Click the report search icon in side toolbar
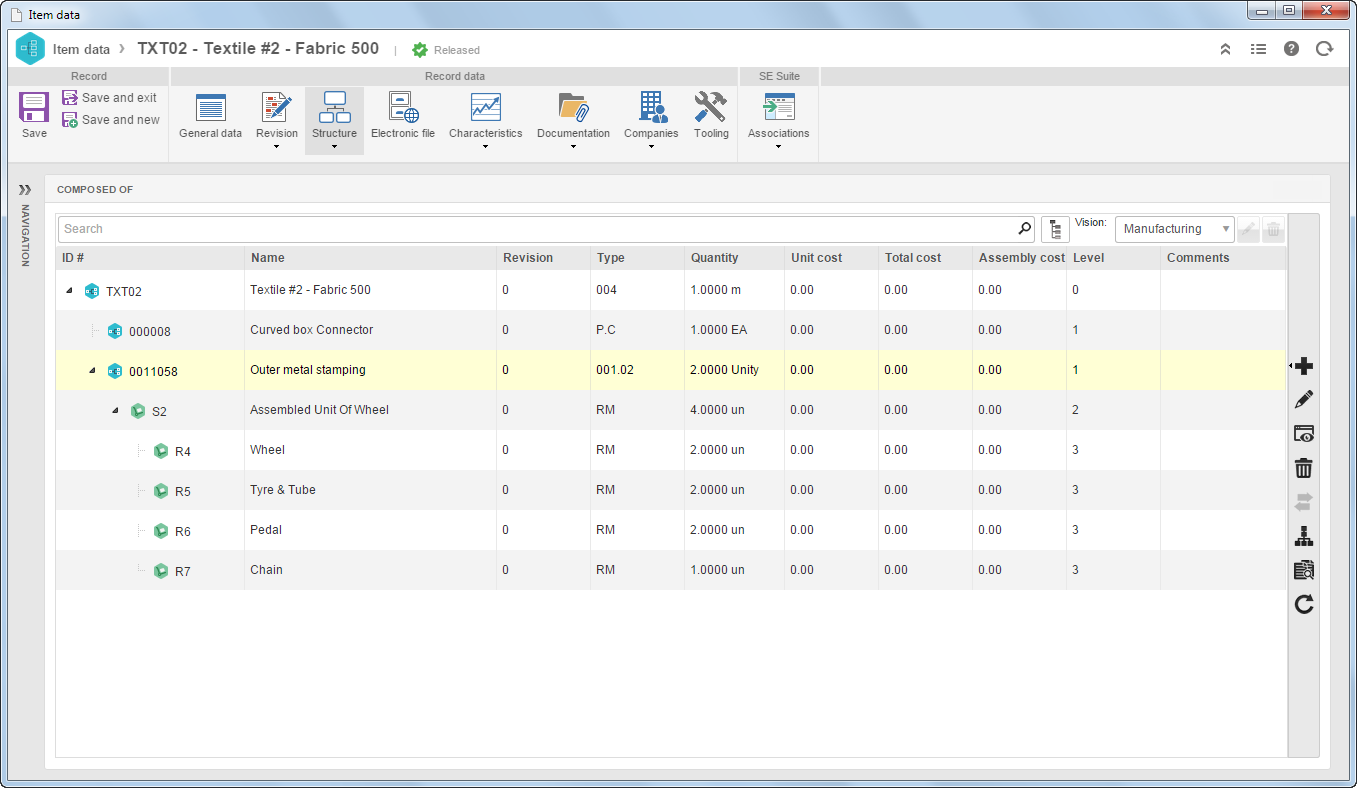This screenshot has height=788, width=1357. [1303, 571]
